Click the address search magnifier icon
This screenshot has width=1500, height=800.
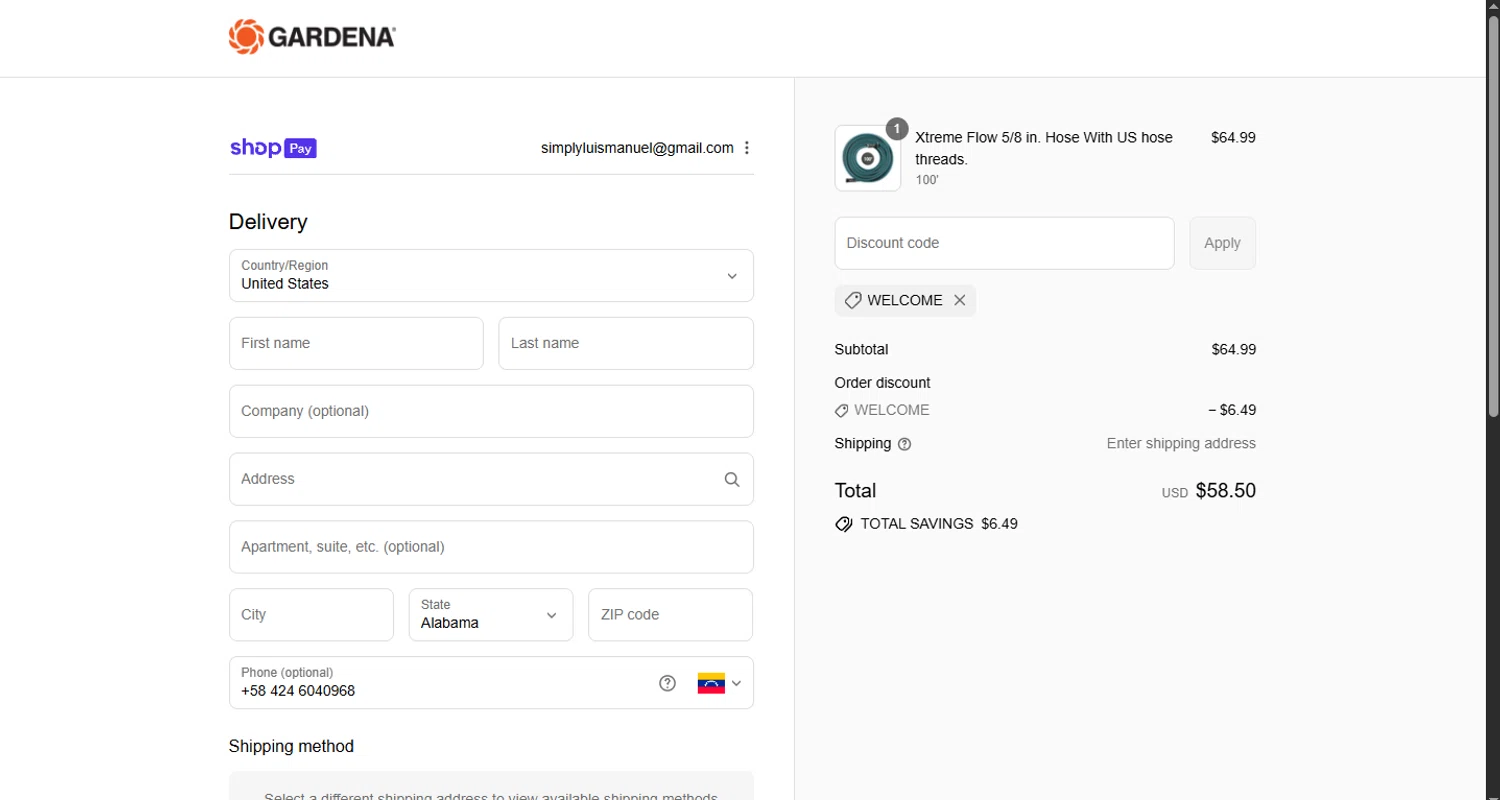click(x=732, y=479)
